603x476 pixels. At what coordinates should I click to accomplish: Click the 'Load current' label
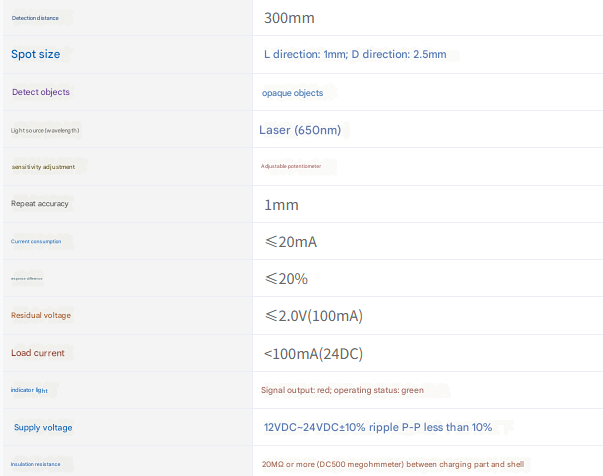pyautogui.click(x=38, y=353)
